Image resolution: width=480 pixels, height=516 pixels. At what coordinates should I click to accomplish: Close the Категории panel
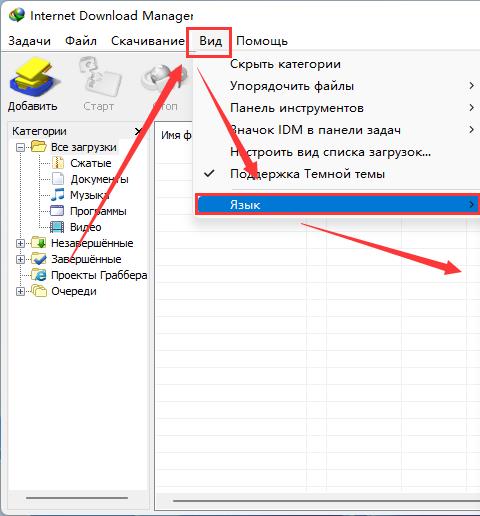139,132
